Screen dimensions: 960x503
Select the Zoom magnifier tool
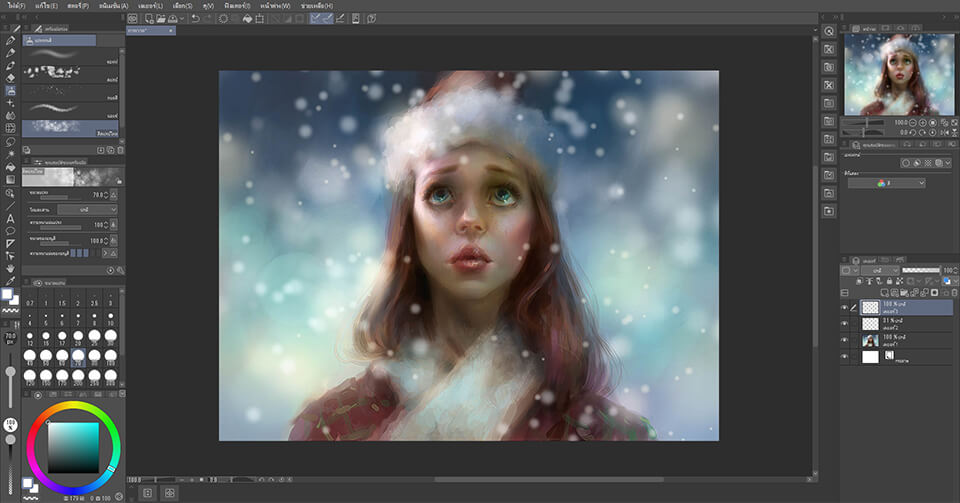(x=11, y=193)
